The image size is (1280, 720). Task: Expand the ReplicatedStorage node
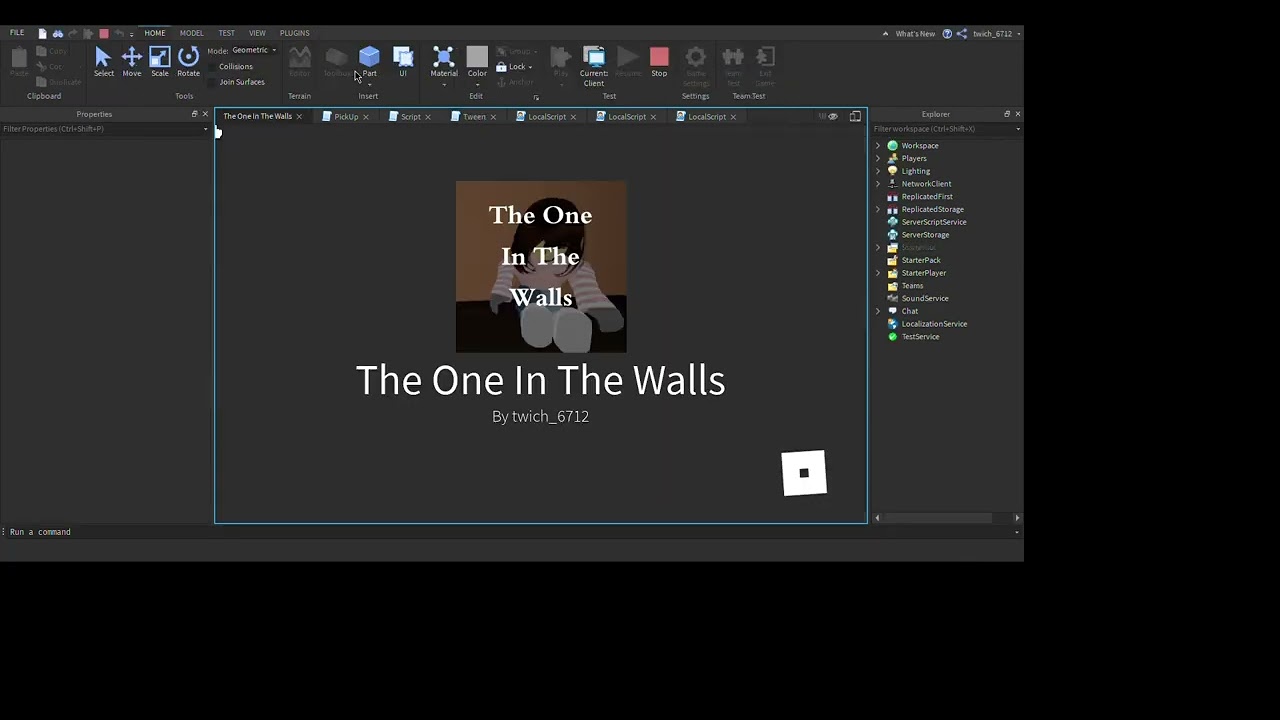878,210
